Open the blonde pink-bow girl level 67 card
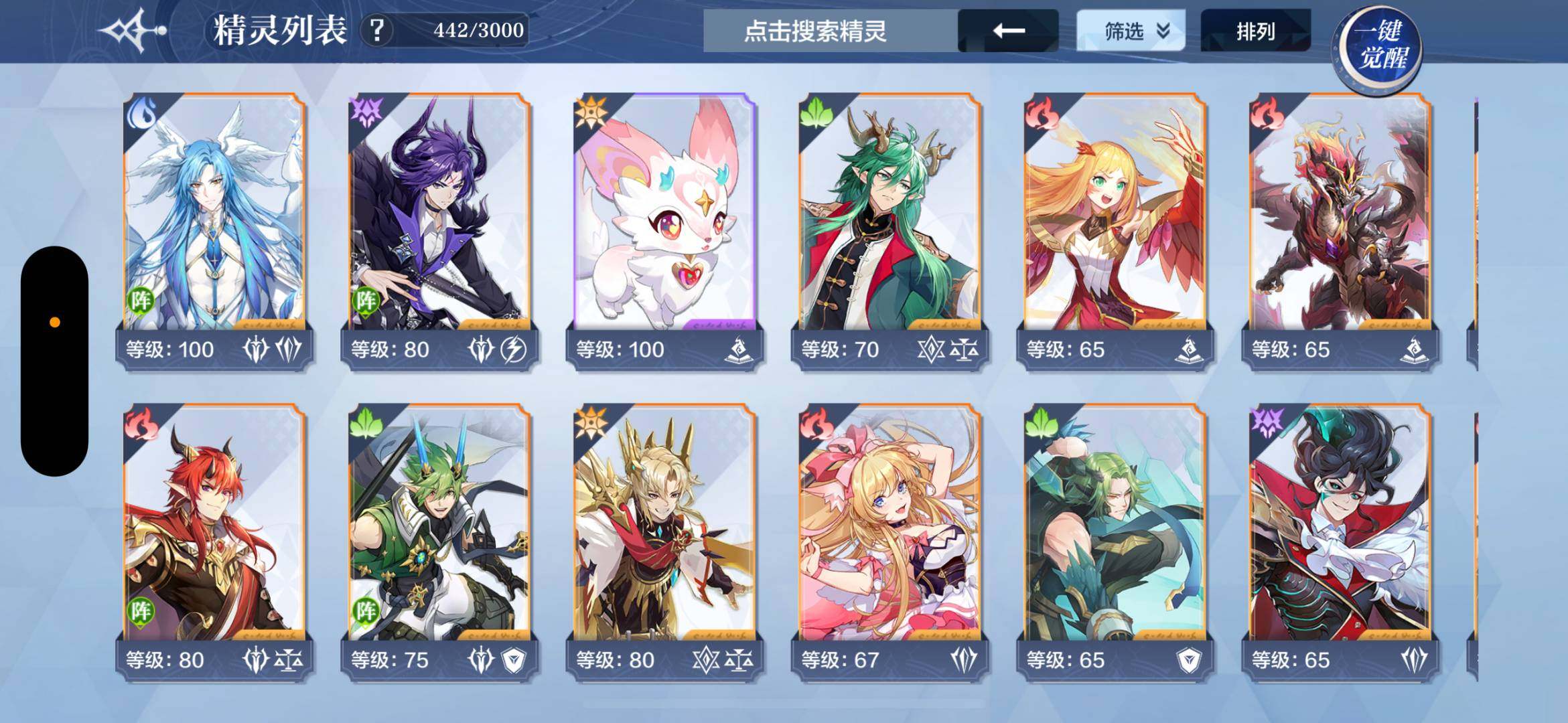The image size is (1568, 723). (x=890, y=542)
